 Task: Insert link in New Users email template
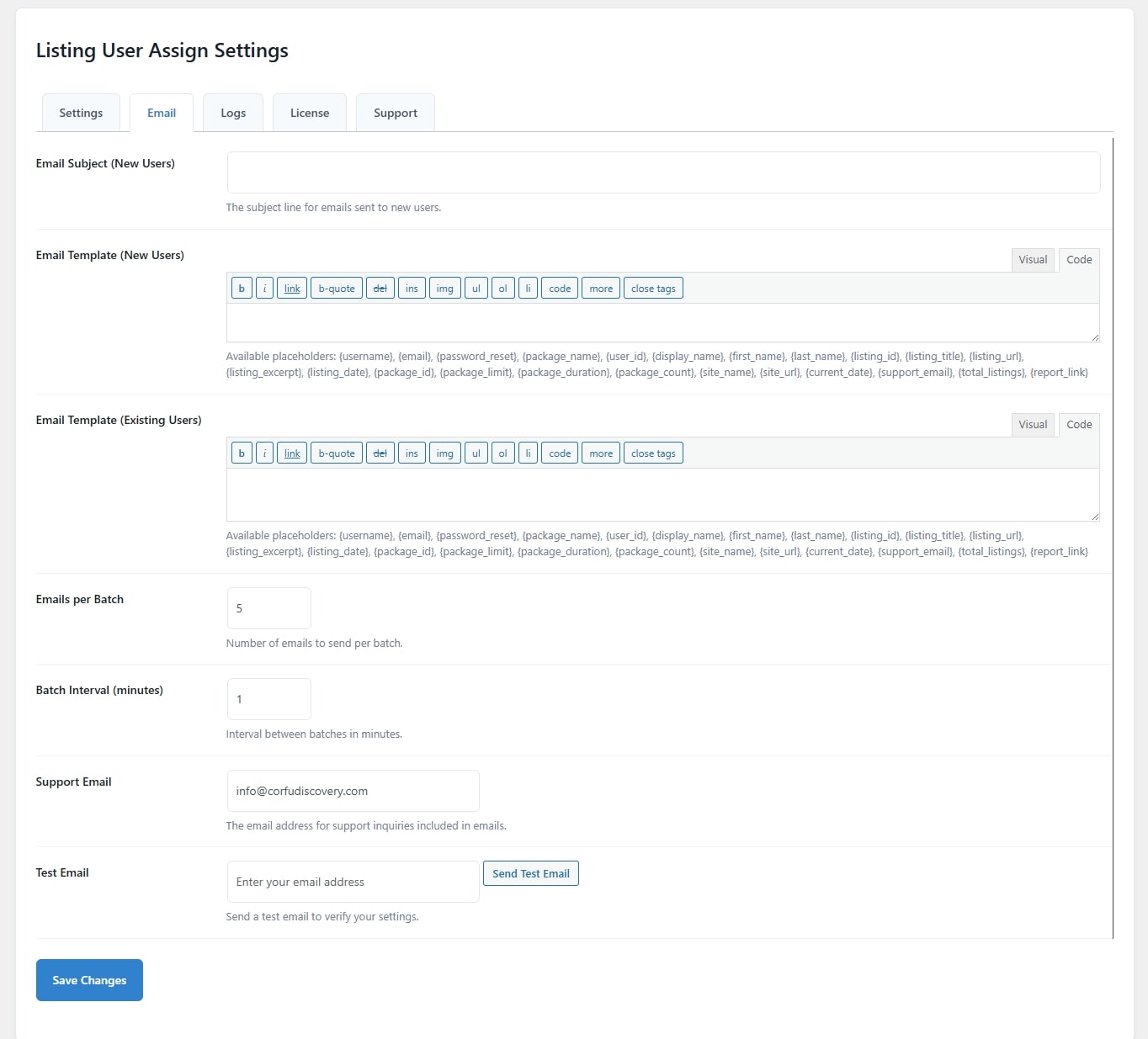click(x=292, y=289)
